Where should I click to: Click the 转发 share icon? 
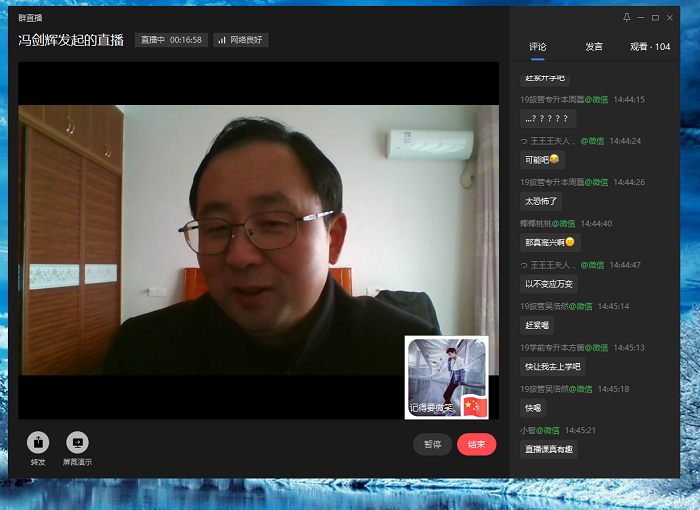pyautogui.click(x=38, y=442)
